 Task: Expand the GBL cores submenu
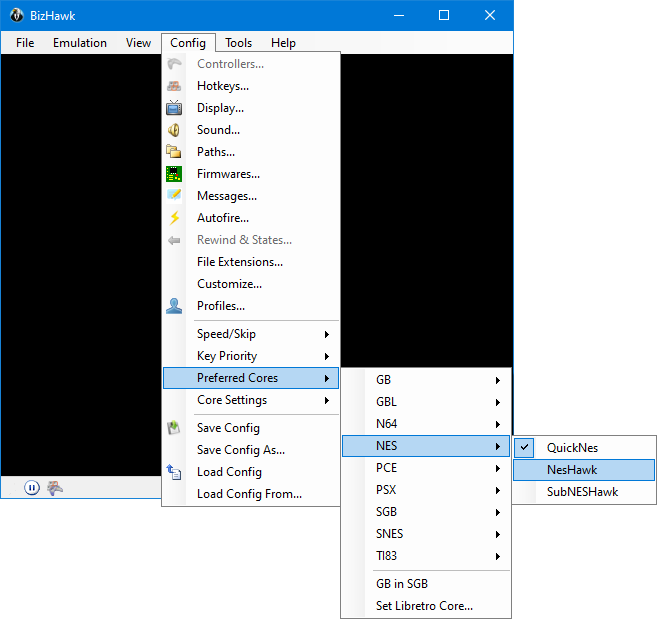tap(426, 402)
